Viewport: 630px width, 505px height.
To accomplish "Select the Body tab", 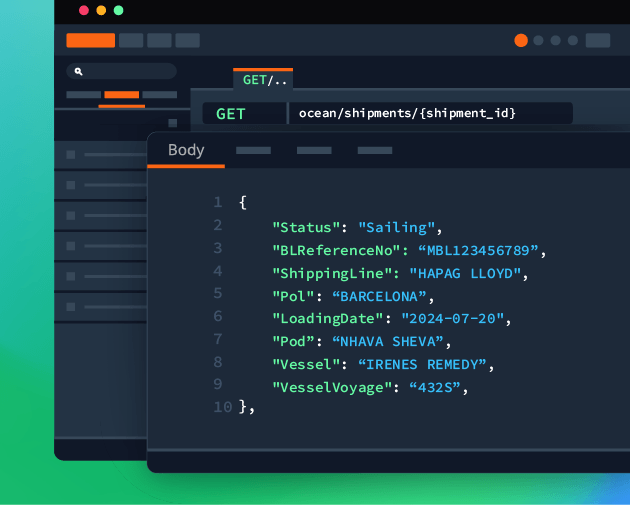I will pos(186,150).
